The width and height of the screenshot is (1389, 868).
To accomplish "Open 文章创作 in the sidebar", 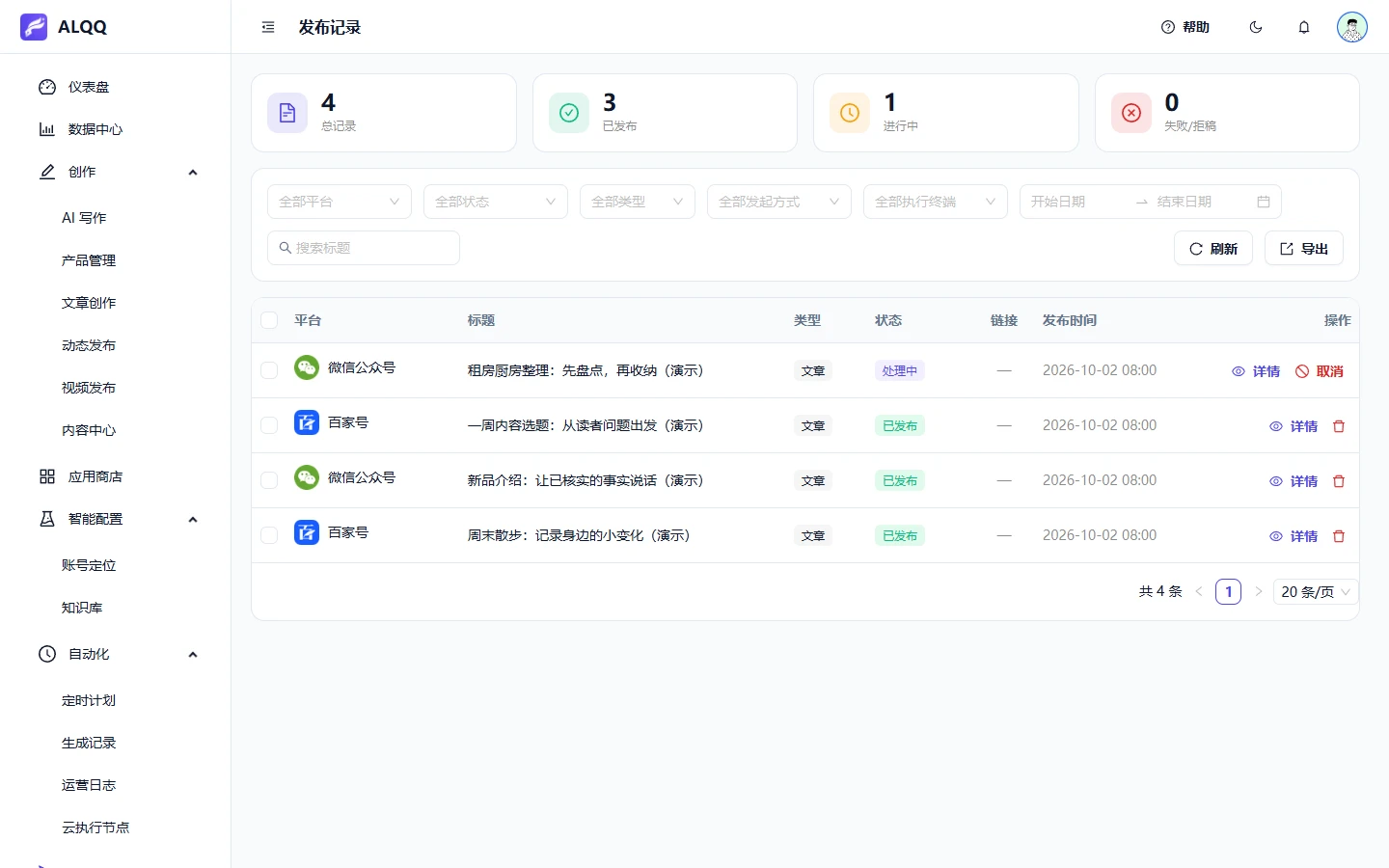I will coord(116,303).
